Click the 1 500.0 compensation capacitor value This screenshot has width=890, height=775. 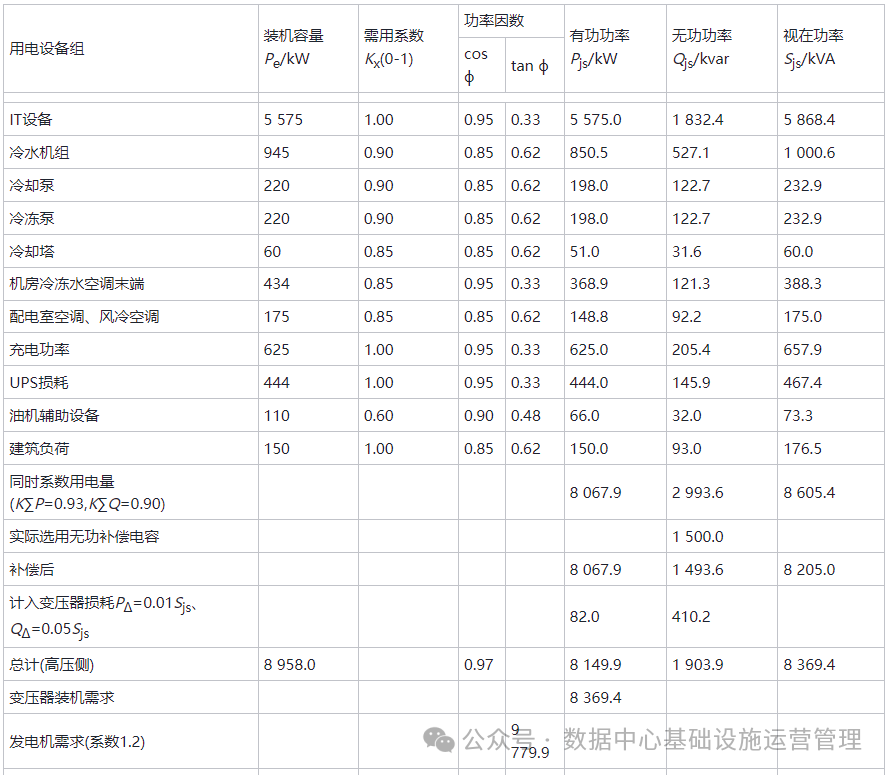click(x=697, y=537)
